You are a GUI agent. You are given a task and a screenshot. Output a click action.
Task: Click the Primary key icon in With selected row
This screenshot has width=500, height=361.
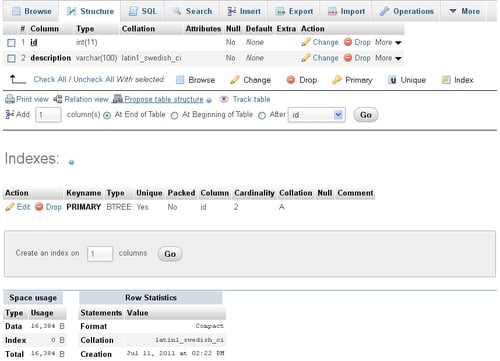pyautogui.click(x=336, y=80)
